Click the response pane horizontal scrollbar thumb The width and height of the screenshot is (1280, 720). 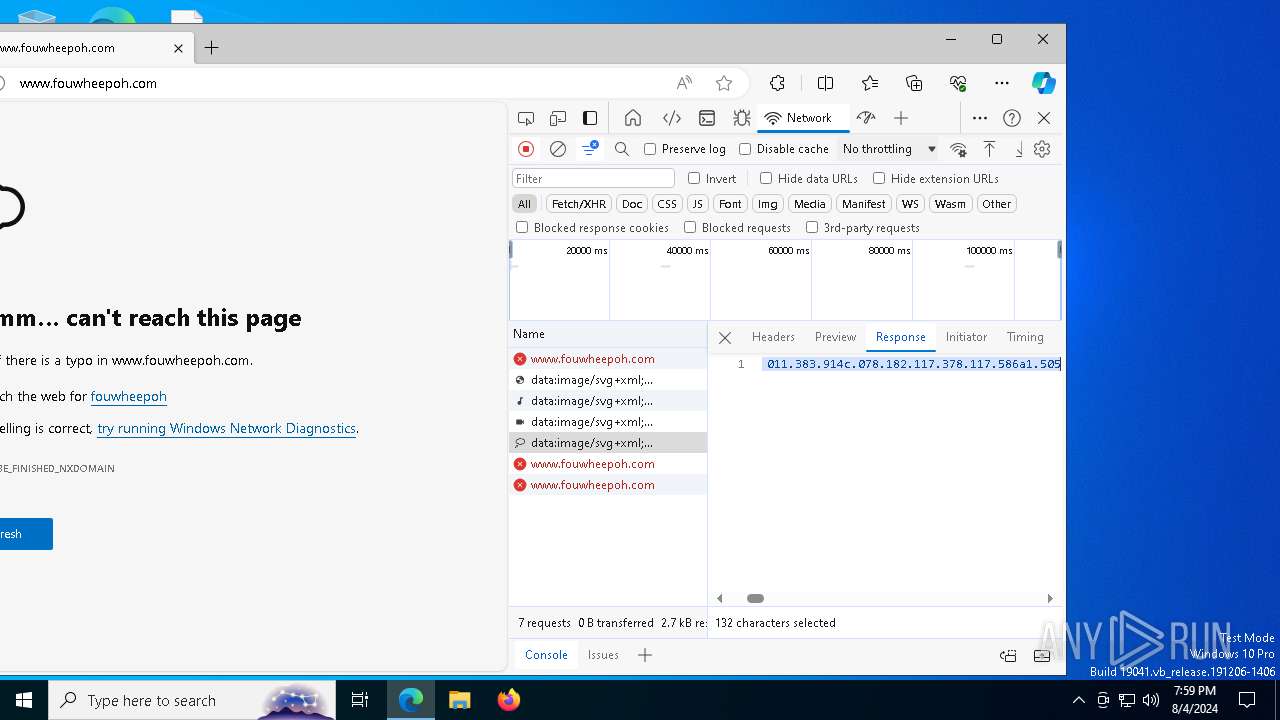pos(756,598)
